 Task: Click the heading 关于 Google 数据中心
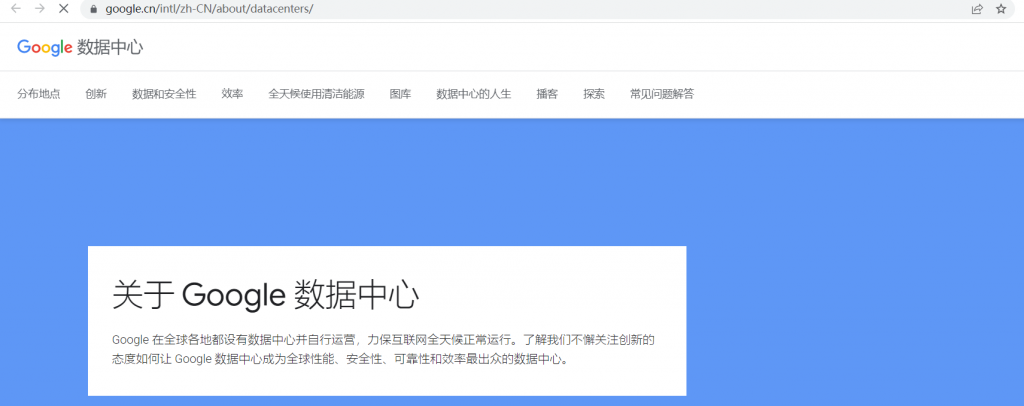pyautogui.click(x=265, y=295)
